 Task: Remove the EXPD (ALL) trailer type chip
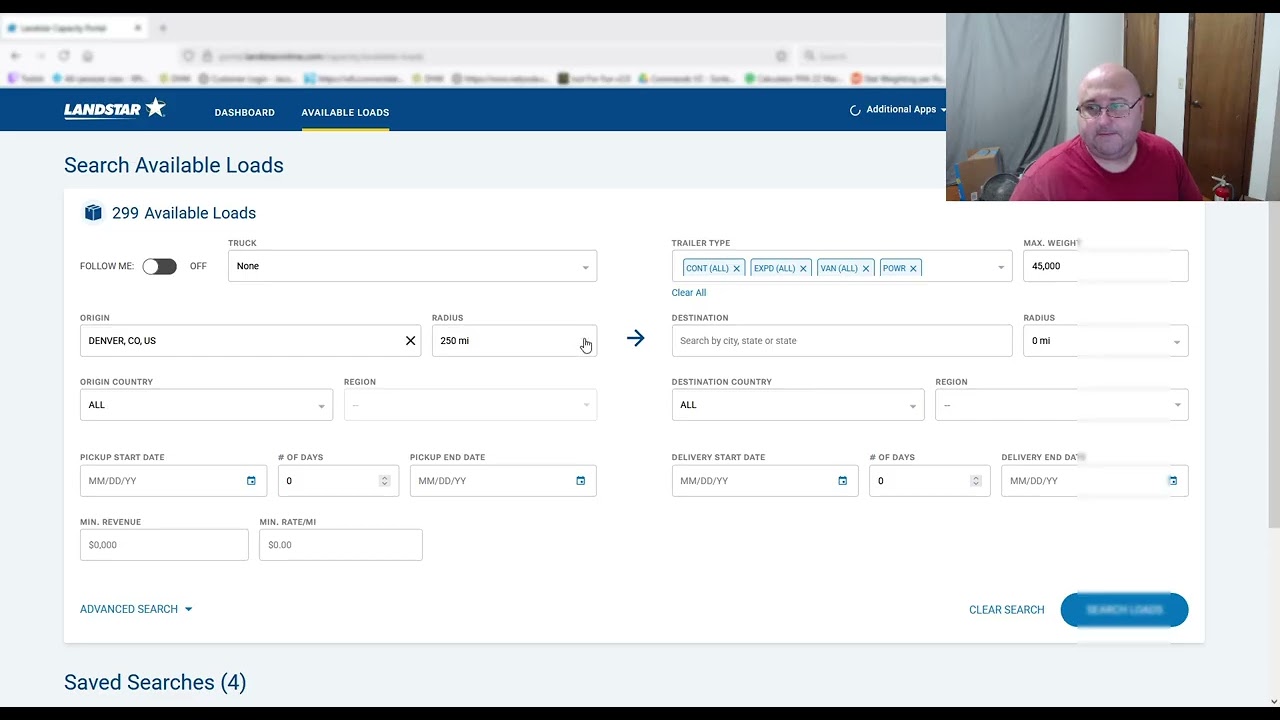(x=803, y=268)
